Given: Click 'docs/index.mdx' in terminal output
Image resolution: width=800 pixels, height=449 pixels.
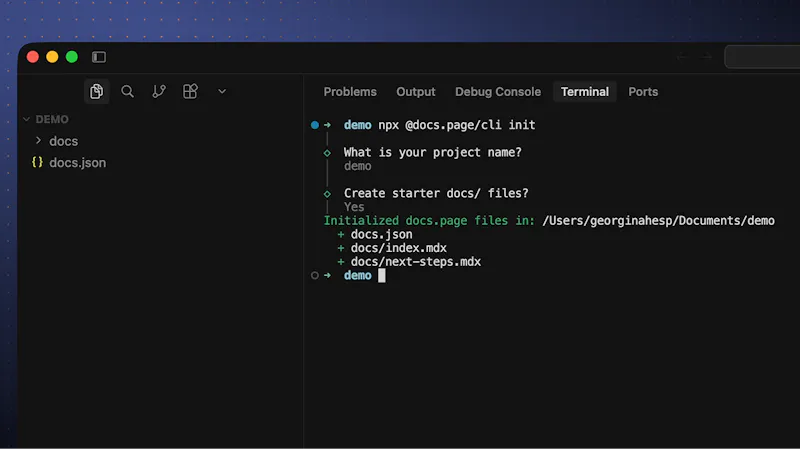Looking at the screenshot, I should 398,248.
